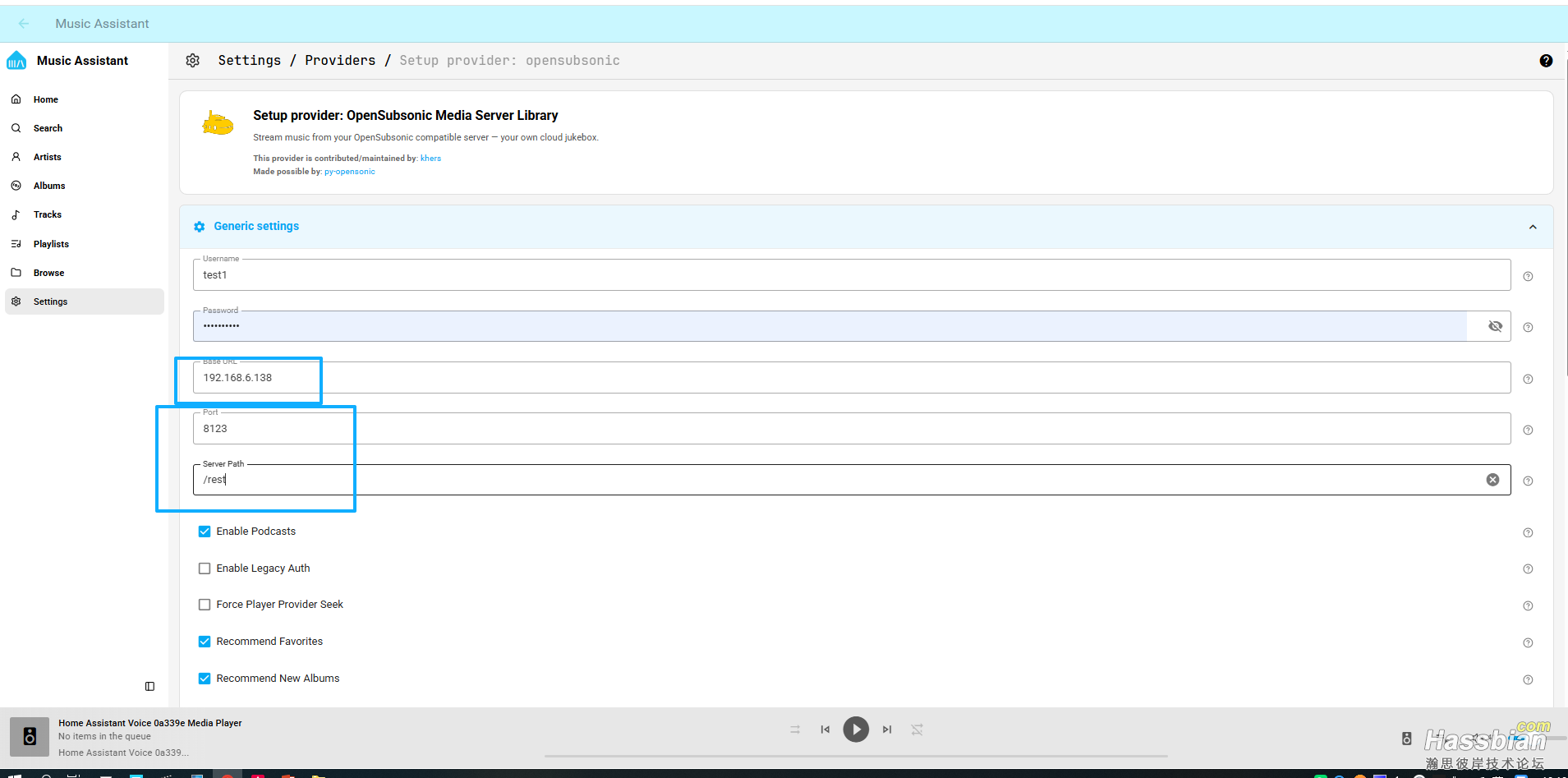Go to the previous track

point(825,730)
